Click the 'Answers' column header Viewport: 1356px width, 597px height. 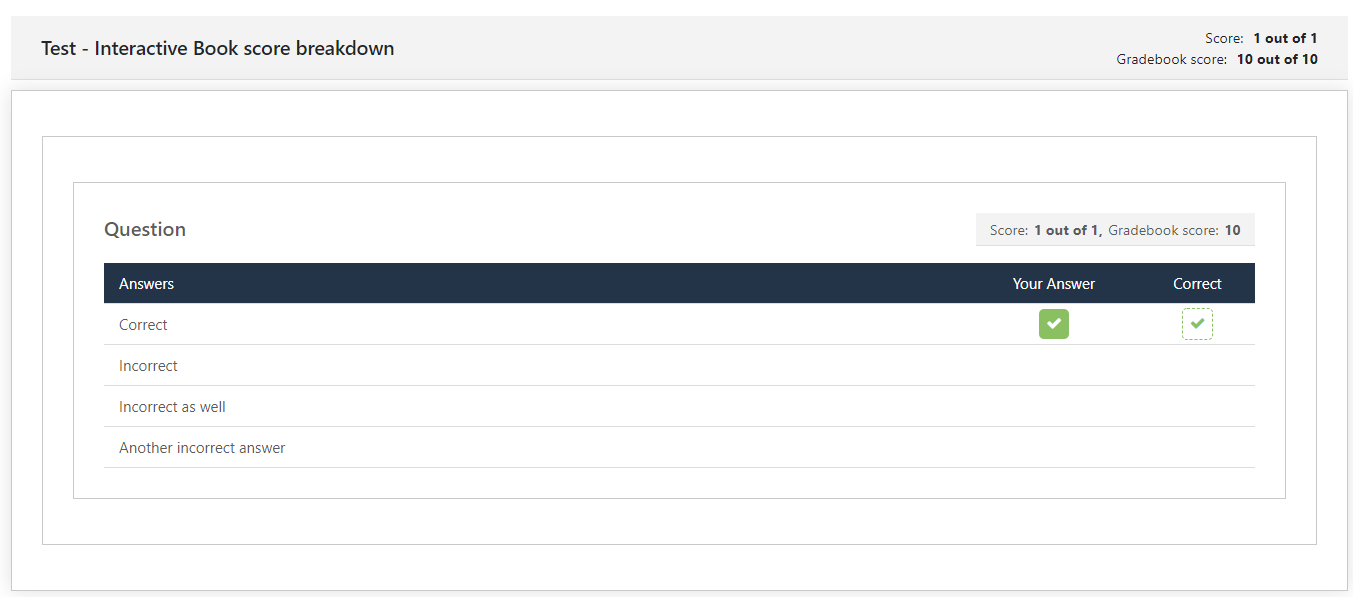(x=146, y=284)
